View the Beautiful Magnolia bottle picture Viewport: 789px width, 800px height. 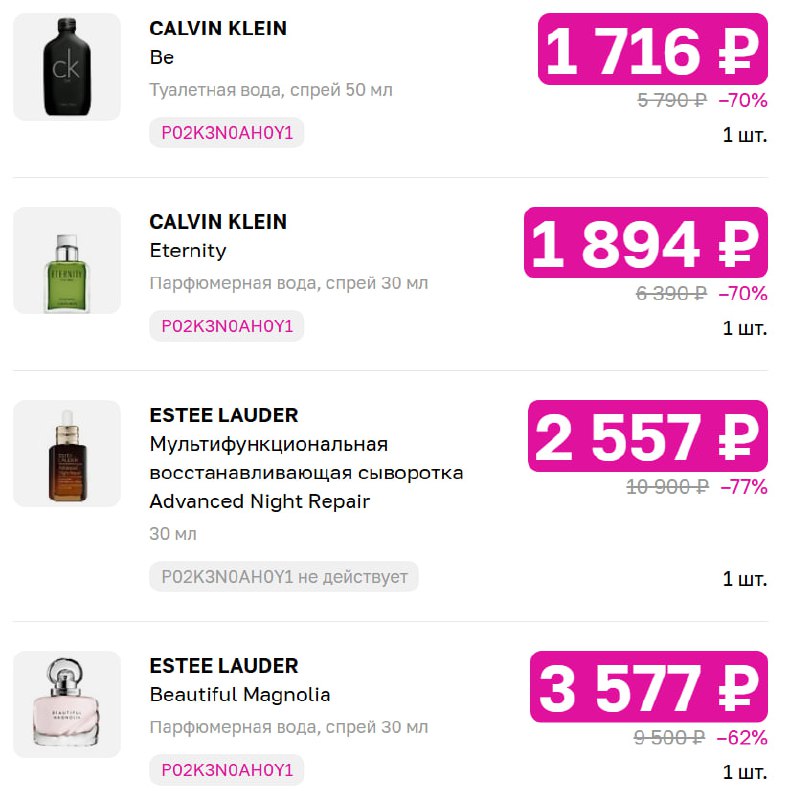coord(67,704)
